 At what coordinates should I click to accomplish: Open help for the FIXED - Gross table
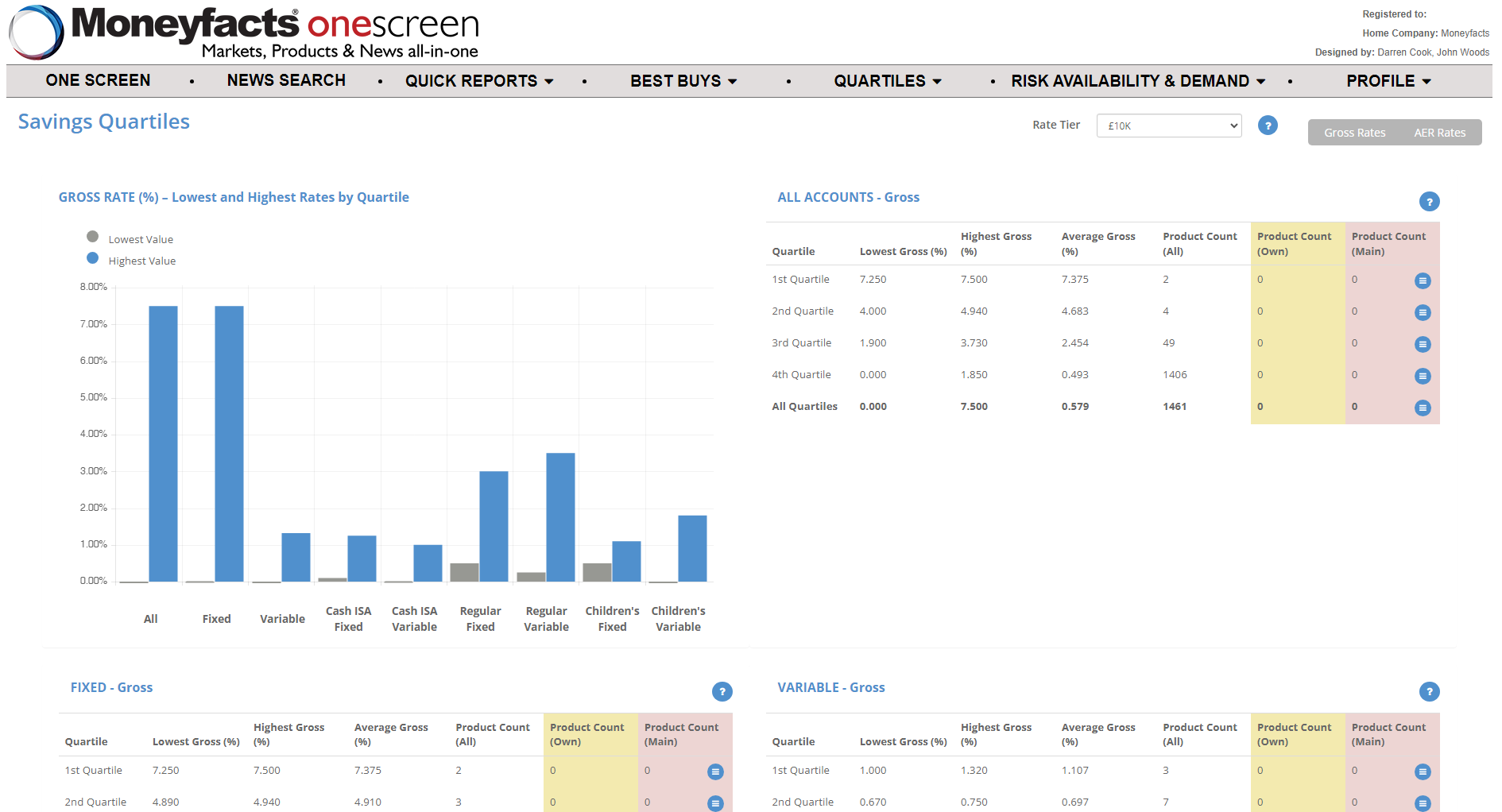(722, 692)
